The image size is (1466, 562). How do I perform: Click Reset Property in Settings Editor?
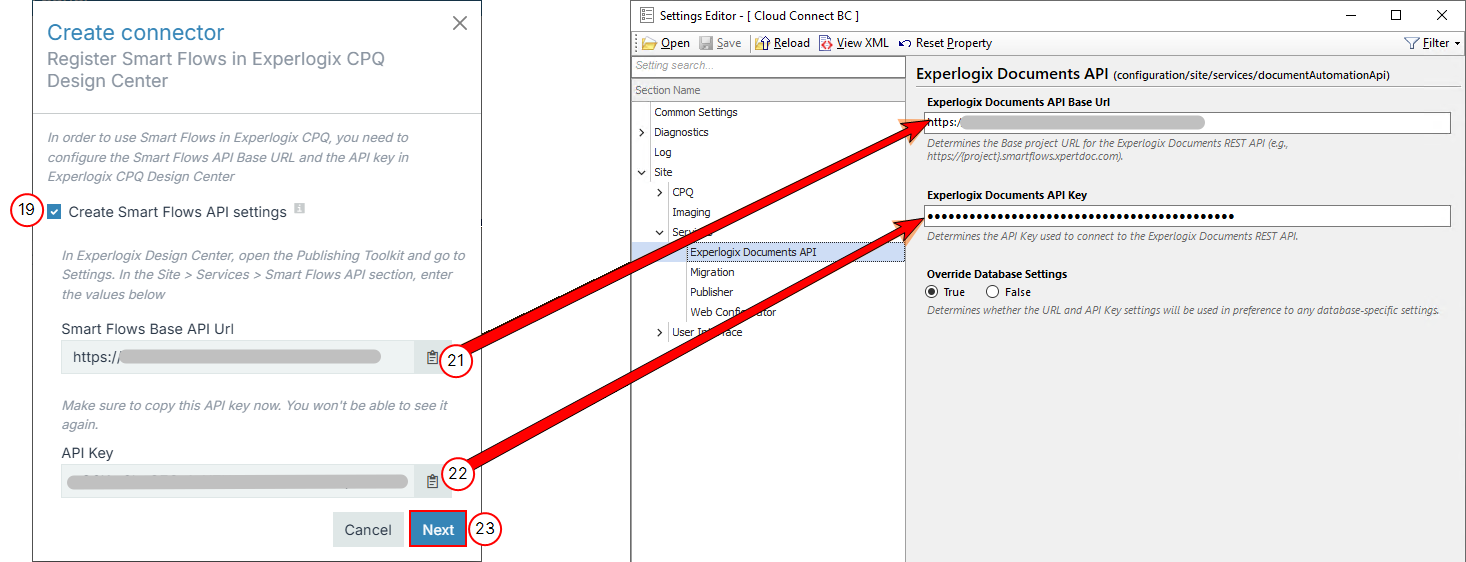click(x=946, y=43)
